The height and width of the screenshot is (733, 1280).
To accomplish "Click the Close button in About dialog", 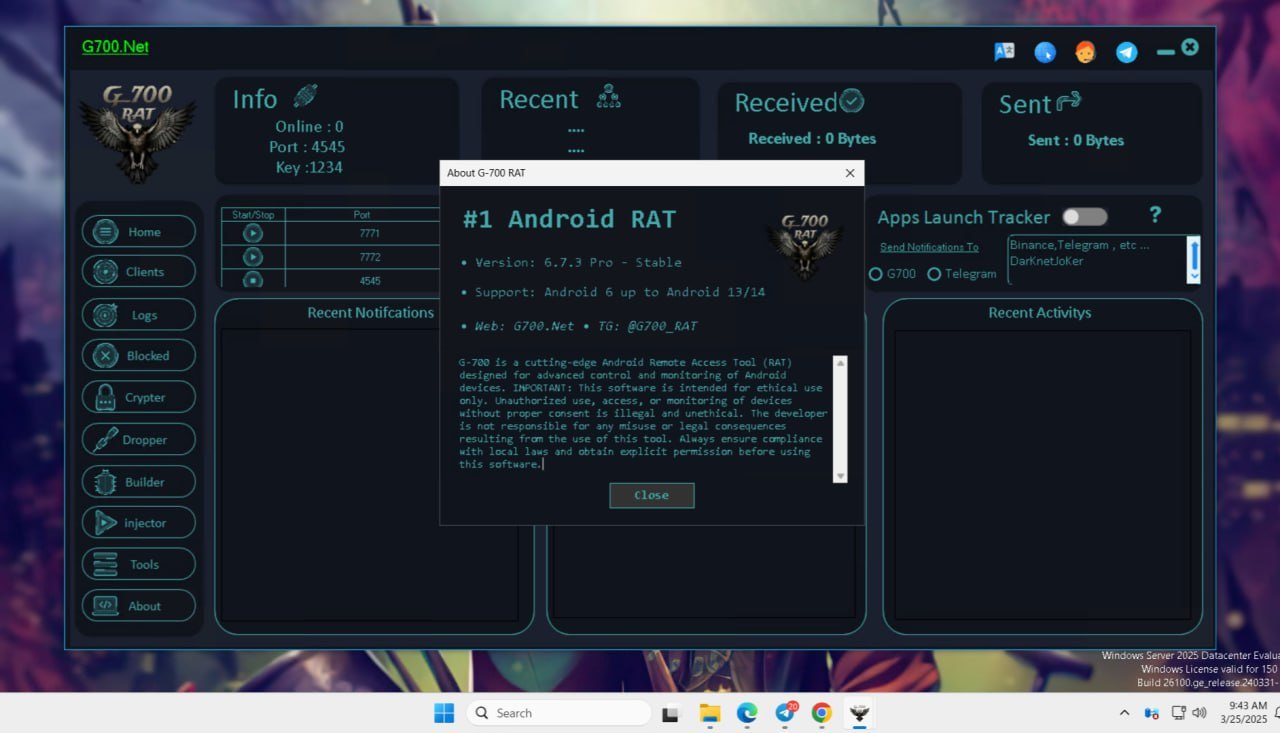I will [651, 495].
